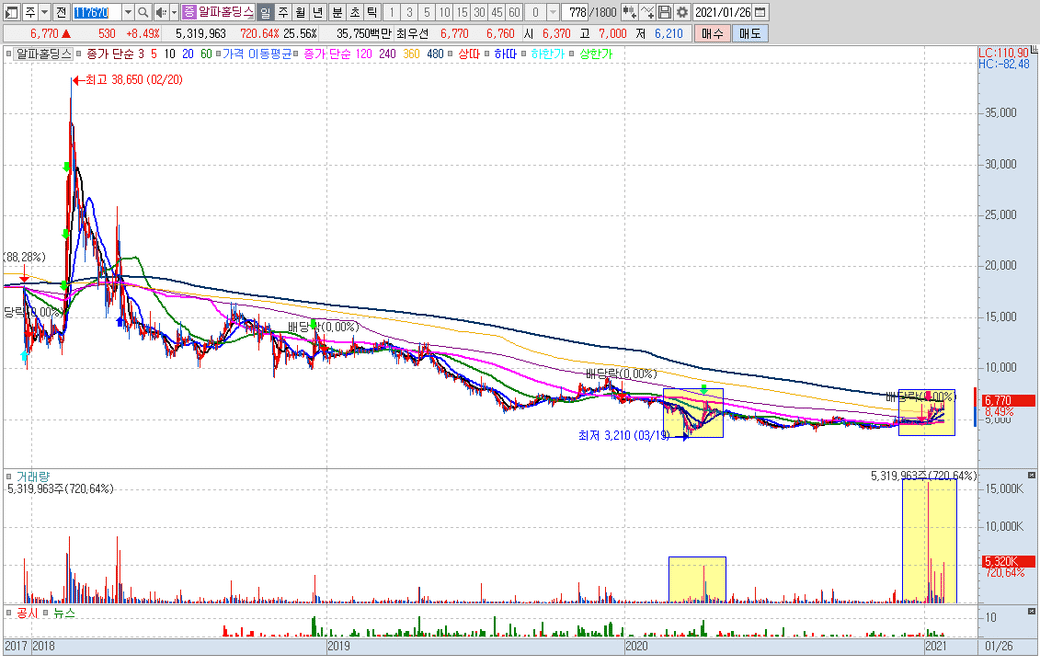
Task: Select the 년 yearly period tab
Action: [318, 12]
